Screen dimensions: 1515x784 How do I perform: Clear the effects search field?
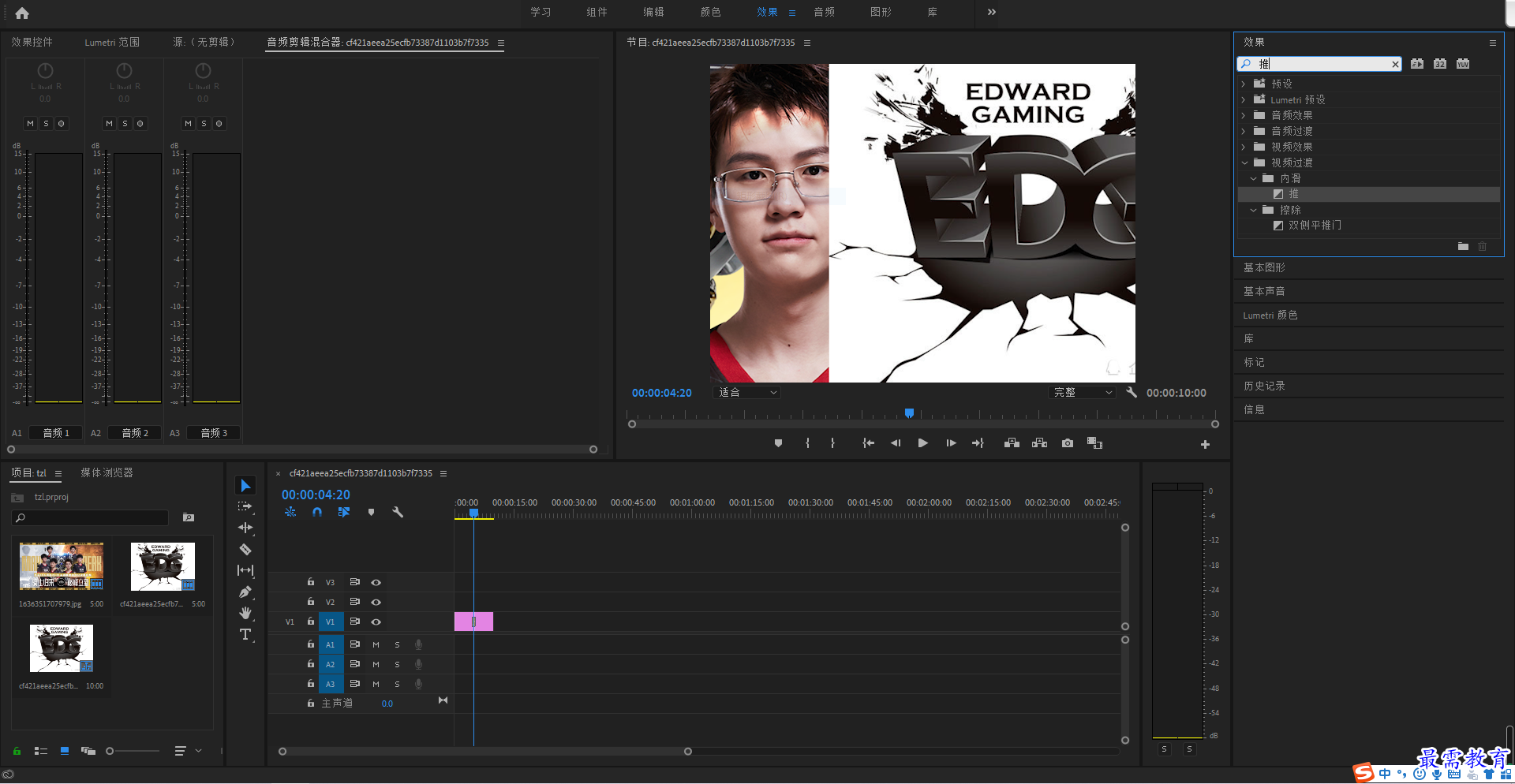pyautogui.click(x=1395, y=64)
